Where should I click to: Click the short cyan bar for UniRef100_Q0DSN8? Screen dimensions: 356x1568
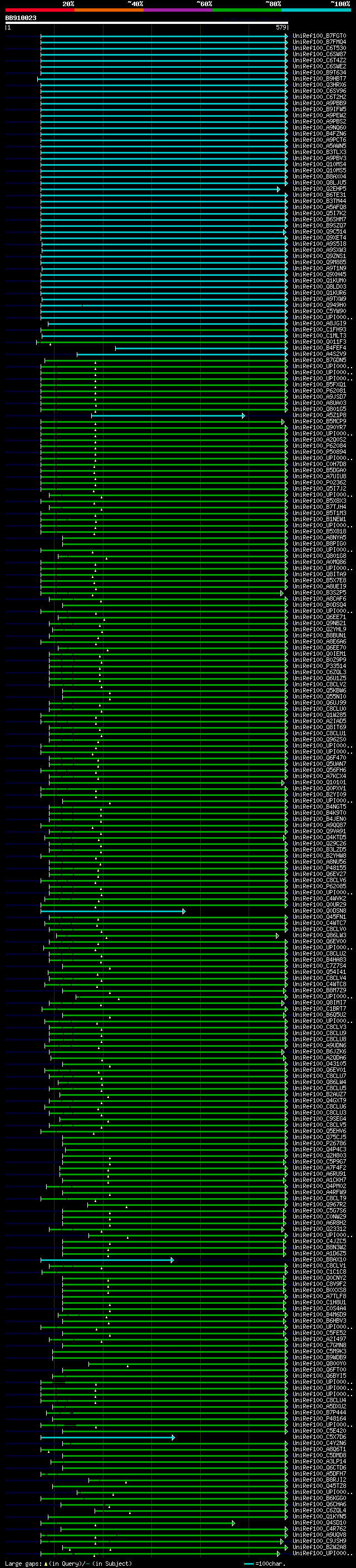click(x=113, y=911)
